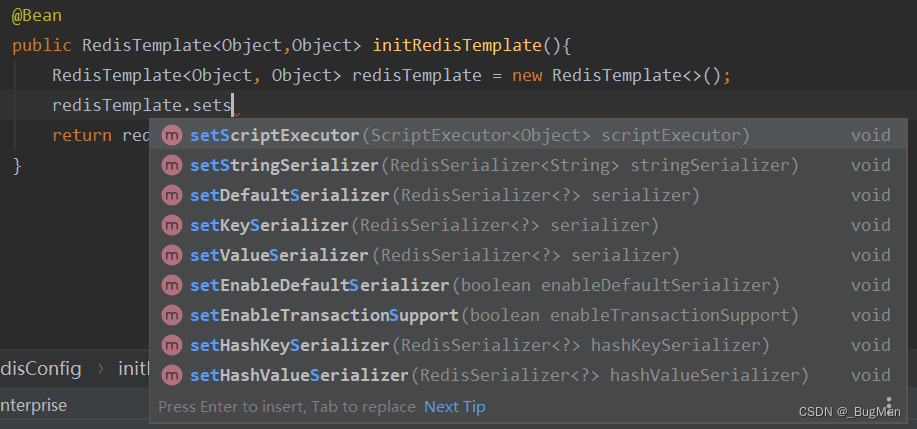The height and width of the screenshot is (429, 917).
Task: Click the method icon beside setHashKeySerializer
Action: coord(172,346)
